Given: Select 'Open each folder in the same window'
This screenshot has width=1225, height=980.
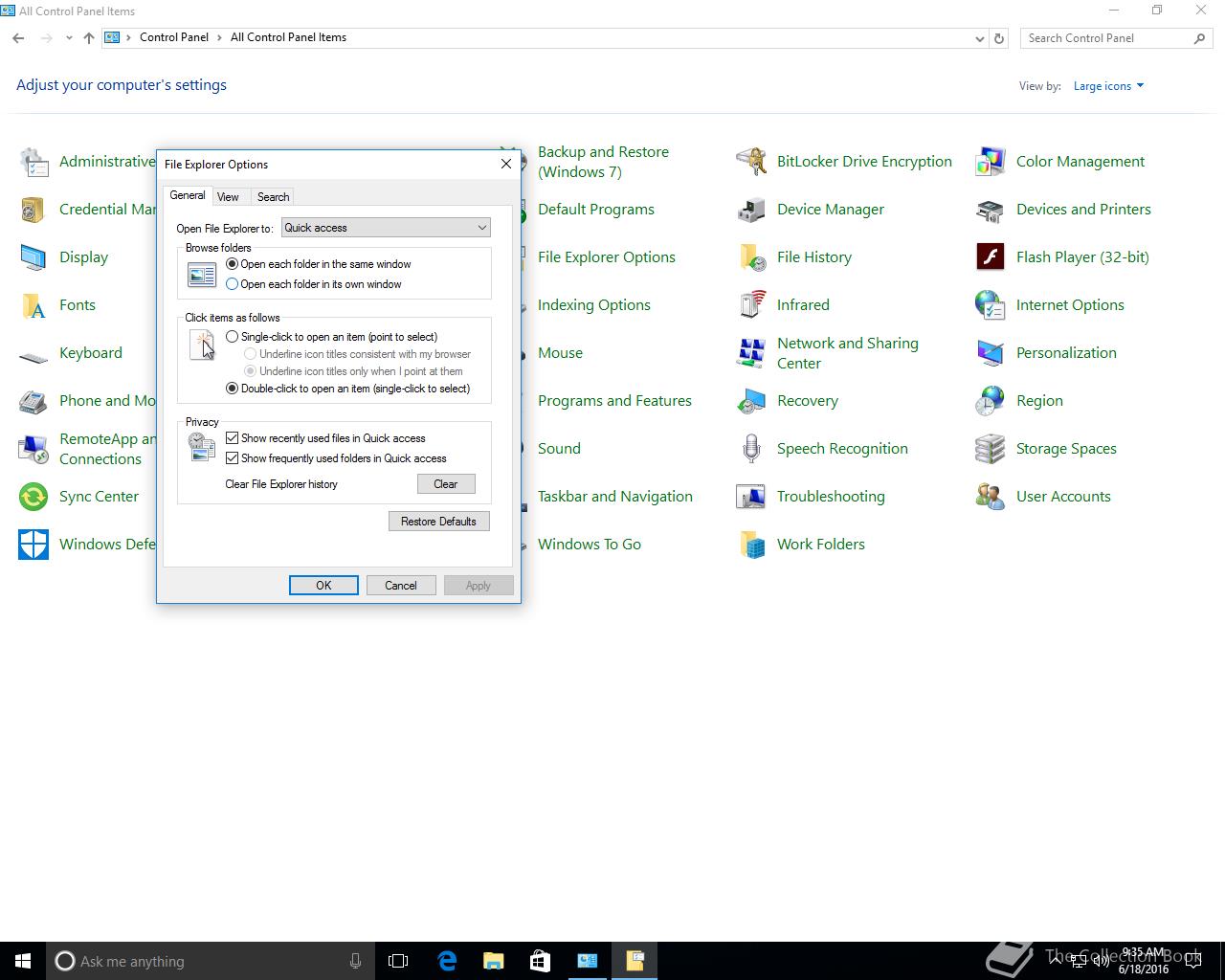Looking at the screenshot, I should 319,264.
